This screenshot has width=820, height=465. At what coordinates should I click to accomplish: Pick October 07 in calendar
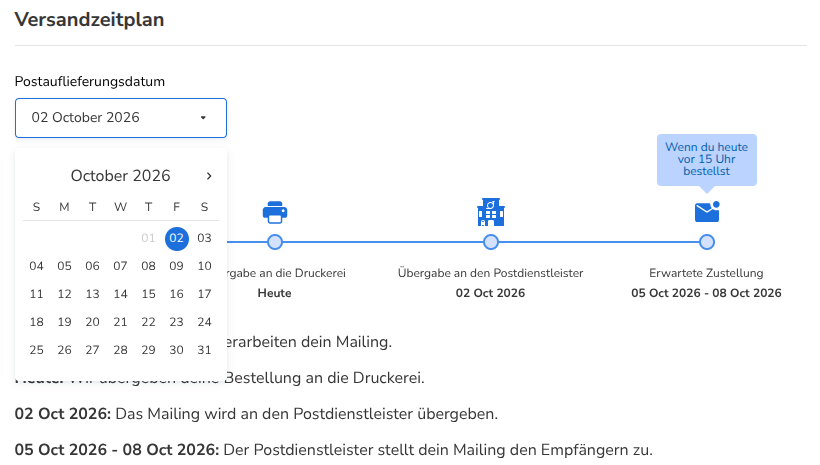(120, 266)
